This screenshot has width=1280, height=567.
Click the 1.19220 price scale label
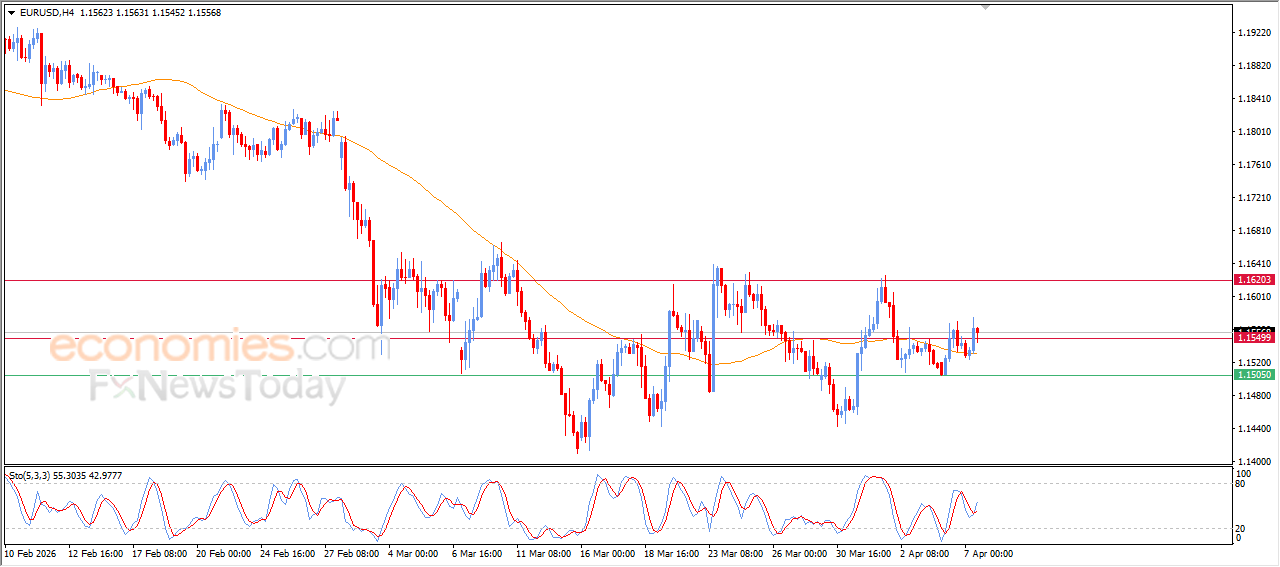coord(1254,33)
